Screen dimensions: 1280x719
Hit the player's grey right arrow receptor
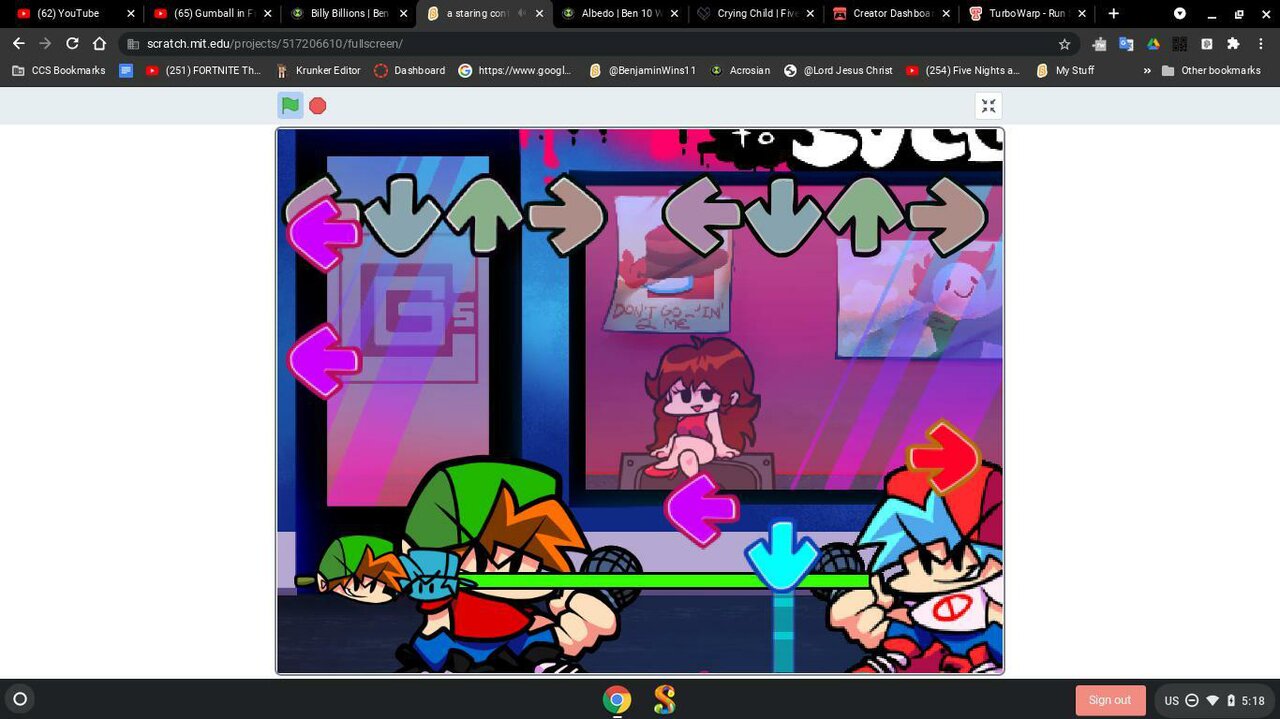(947, 214)
